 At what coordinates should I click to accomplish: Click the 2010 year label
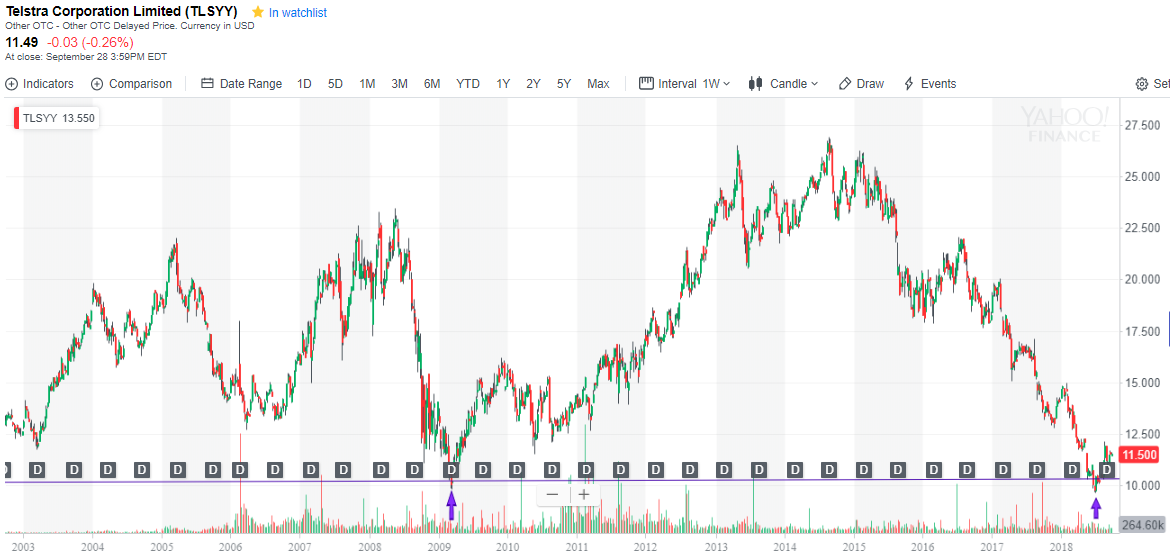(x=508, y=547)
